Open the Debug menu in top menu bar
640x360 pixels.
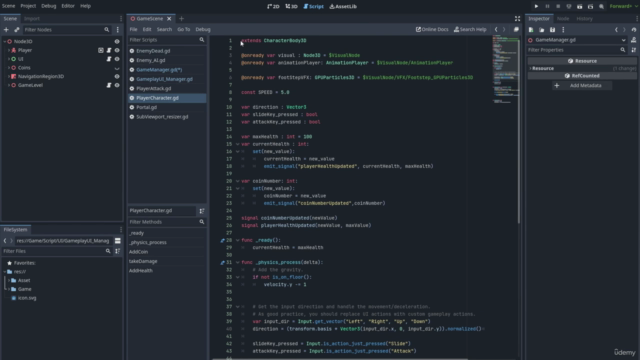[x=49, y=6]
